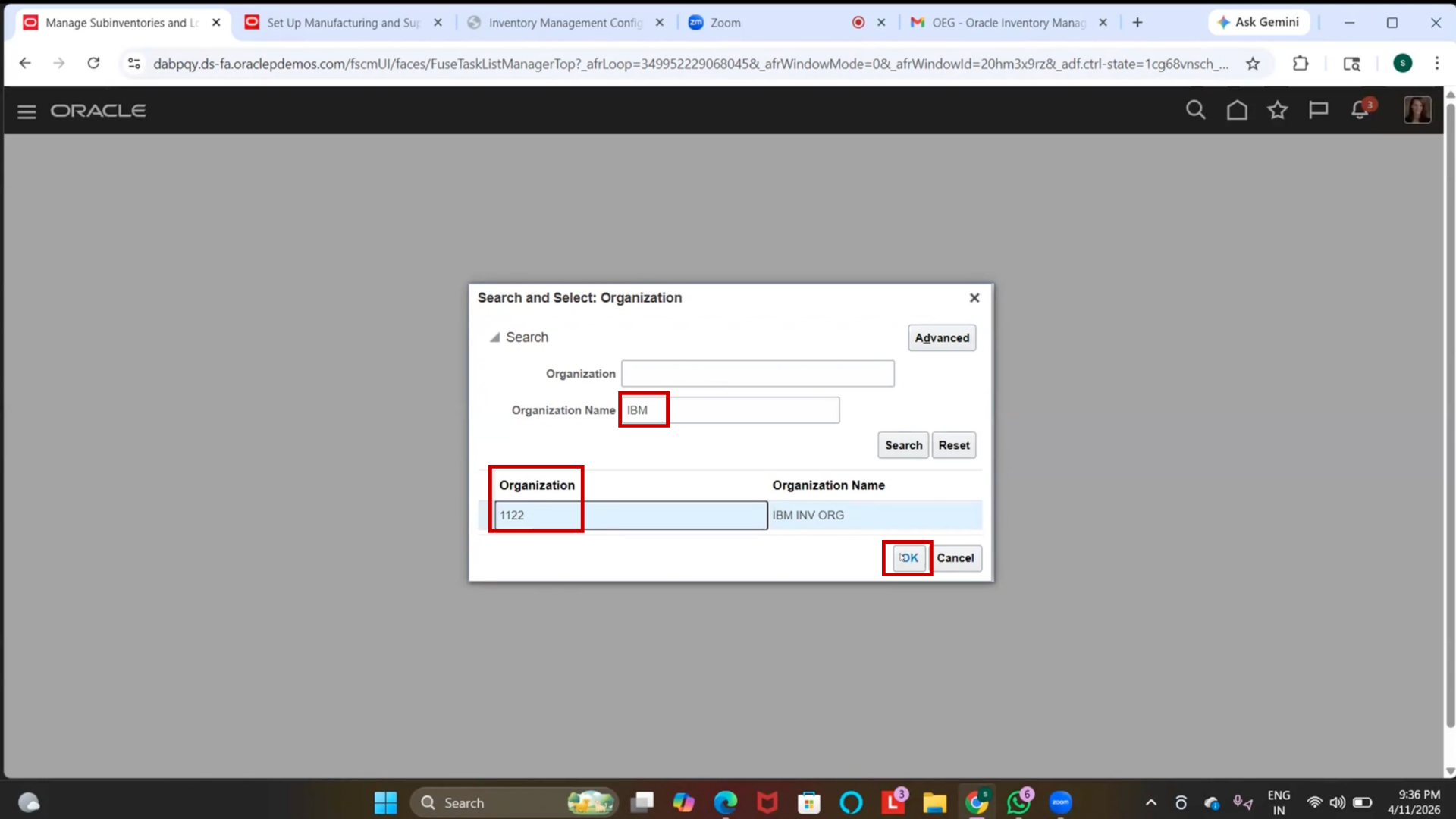Screen dimensions: 1456x819
Task: Close the Set Up Manufacturing tab
Action: [x=438, y=23]
